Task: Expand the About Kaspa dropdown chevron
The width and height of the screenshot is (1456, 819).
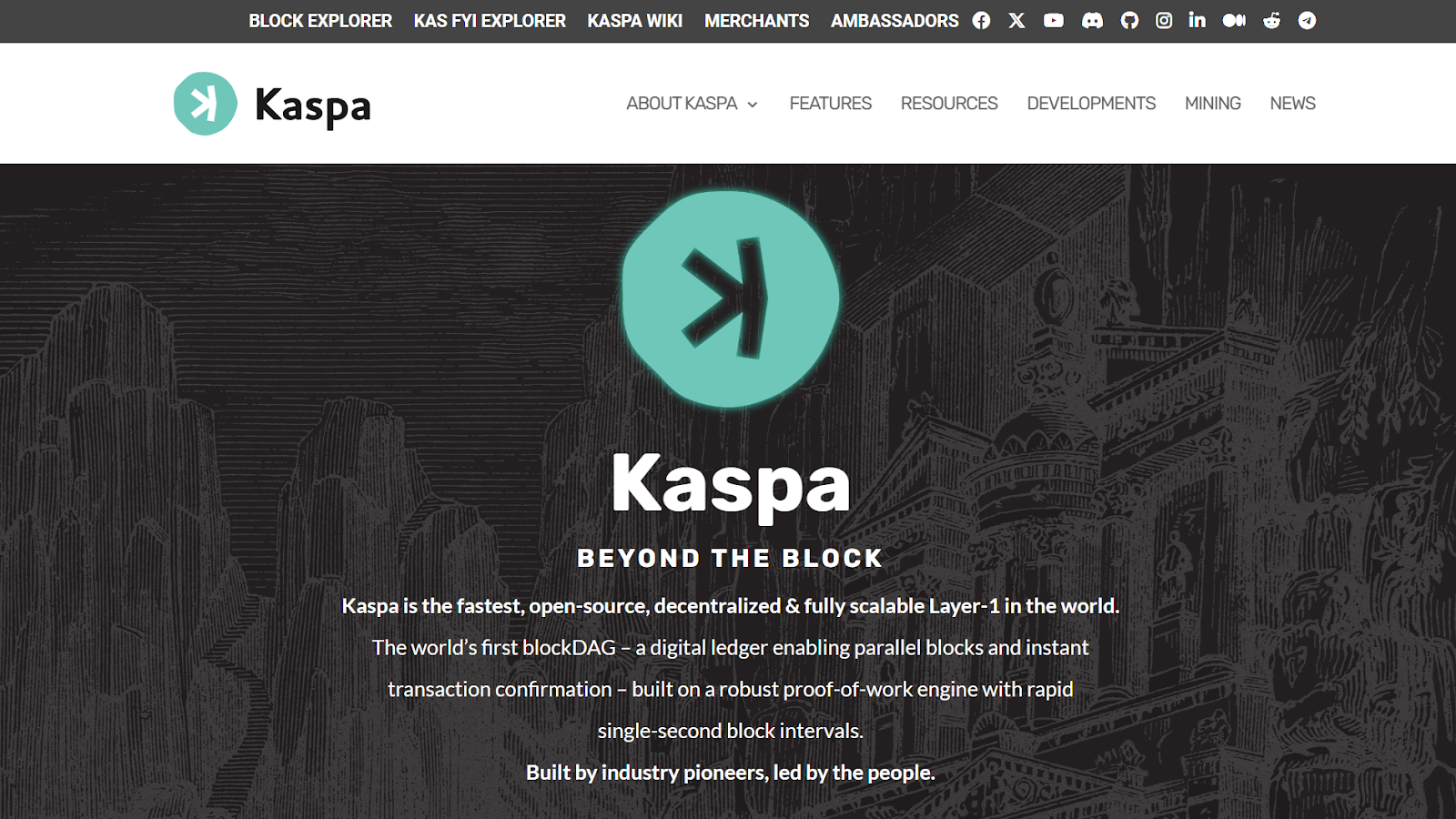Action: pos(753,105)
